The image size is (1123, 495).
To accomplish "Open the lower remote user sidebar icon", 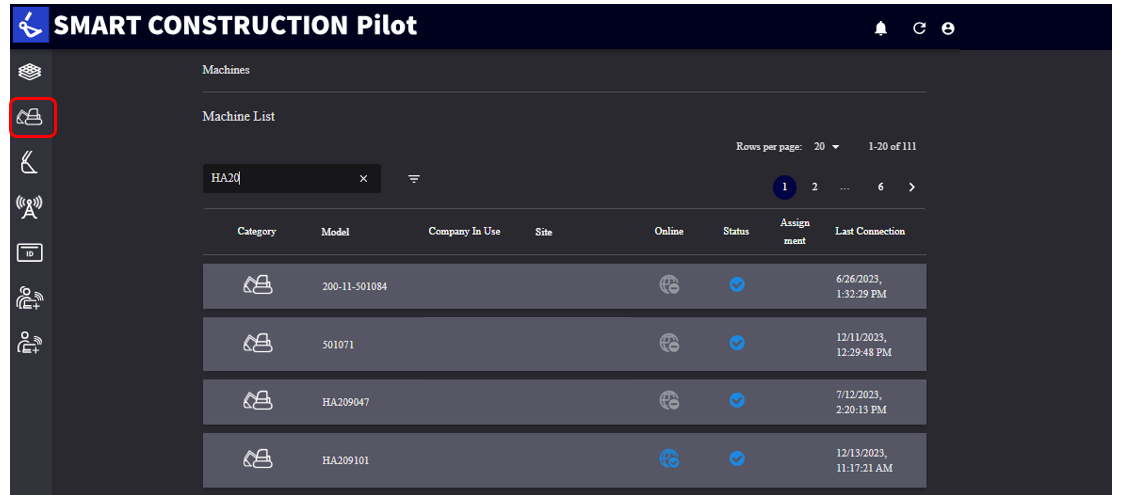I will click(29, 343).
